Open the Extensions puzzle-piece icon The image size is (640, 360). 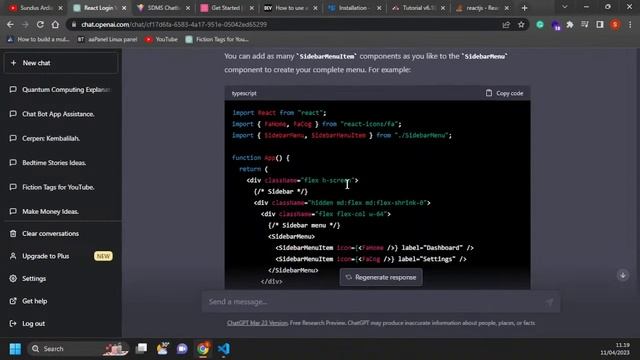570,24
